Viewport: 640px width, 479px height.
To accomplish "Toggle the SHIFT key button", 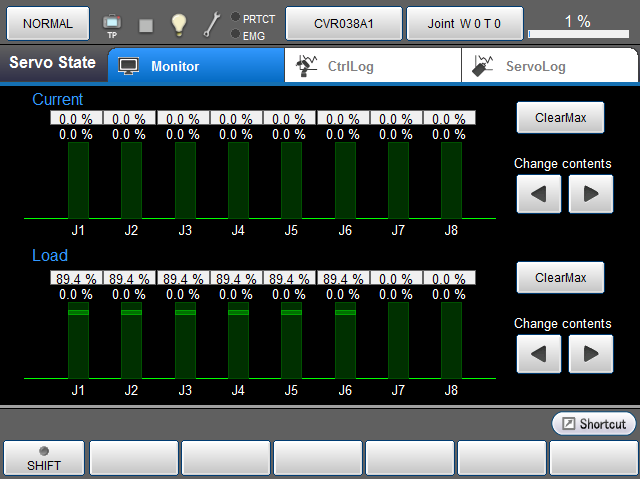I will (x=43, y=458).
